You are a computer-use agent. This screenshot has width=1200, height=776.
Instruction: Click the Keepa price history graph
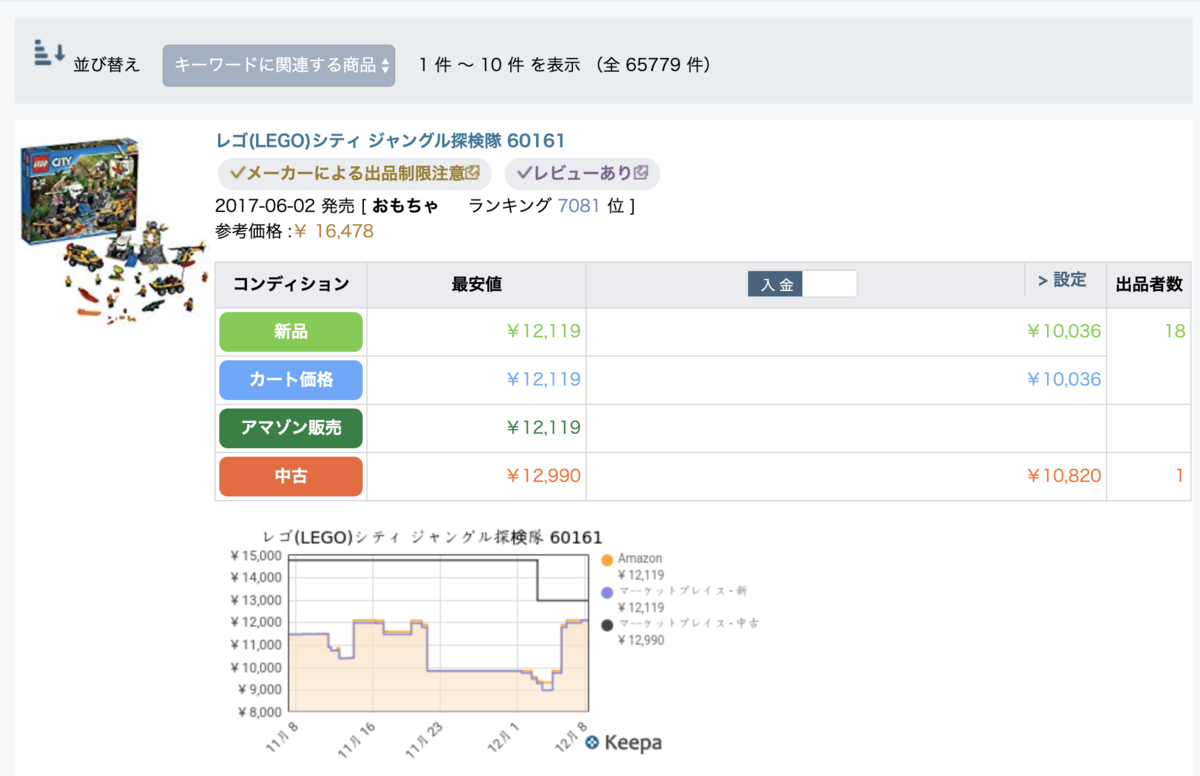click(x=438, y=633)
